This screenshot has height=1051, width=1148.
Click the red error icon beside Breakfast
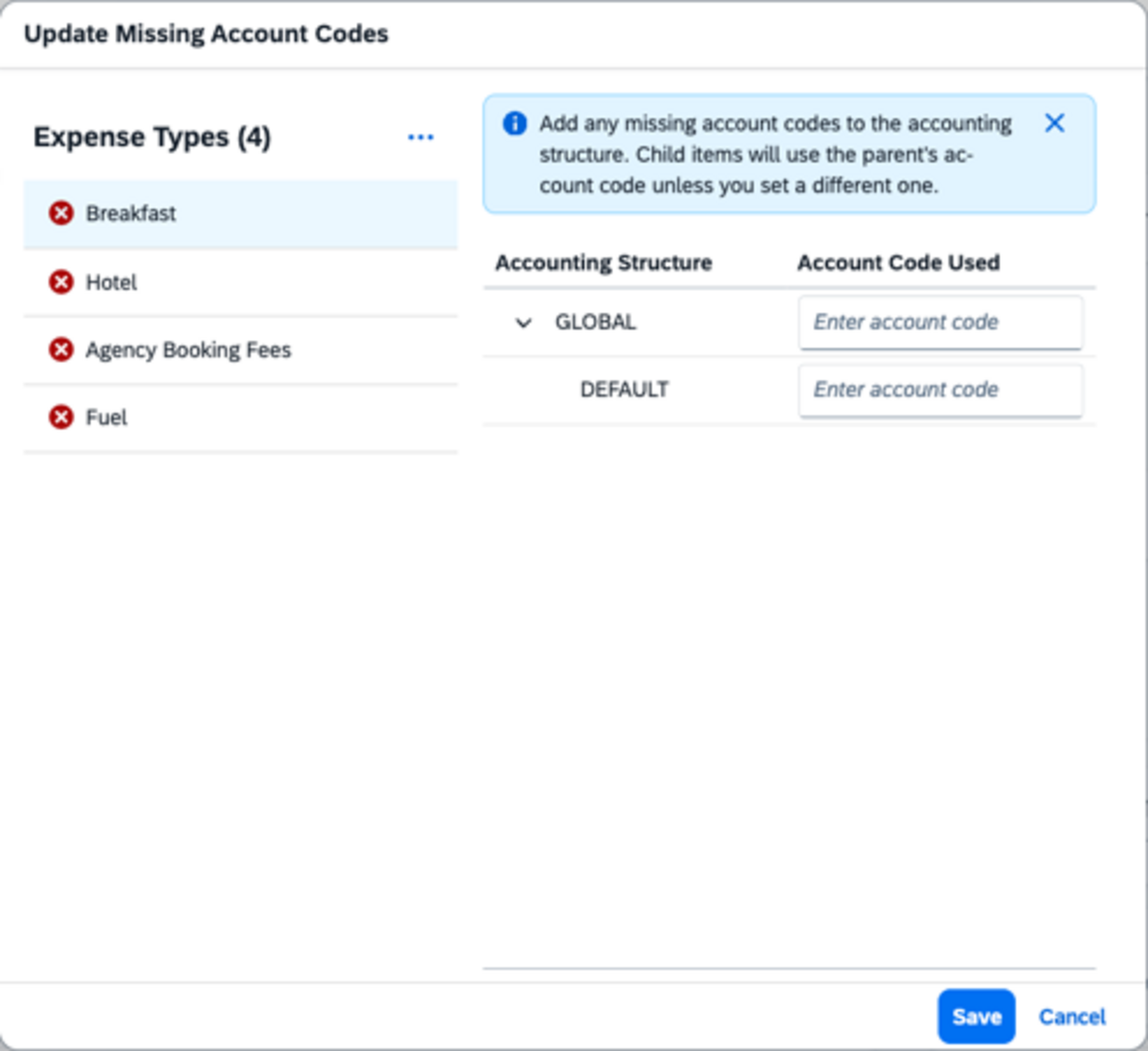61,213
